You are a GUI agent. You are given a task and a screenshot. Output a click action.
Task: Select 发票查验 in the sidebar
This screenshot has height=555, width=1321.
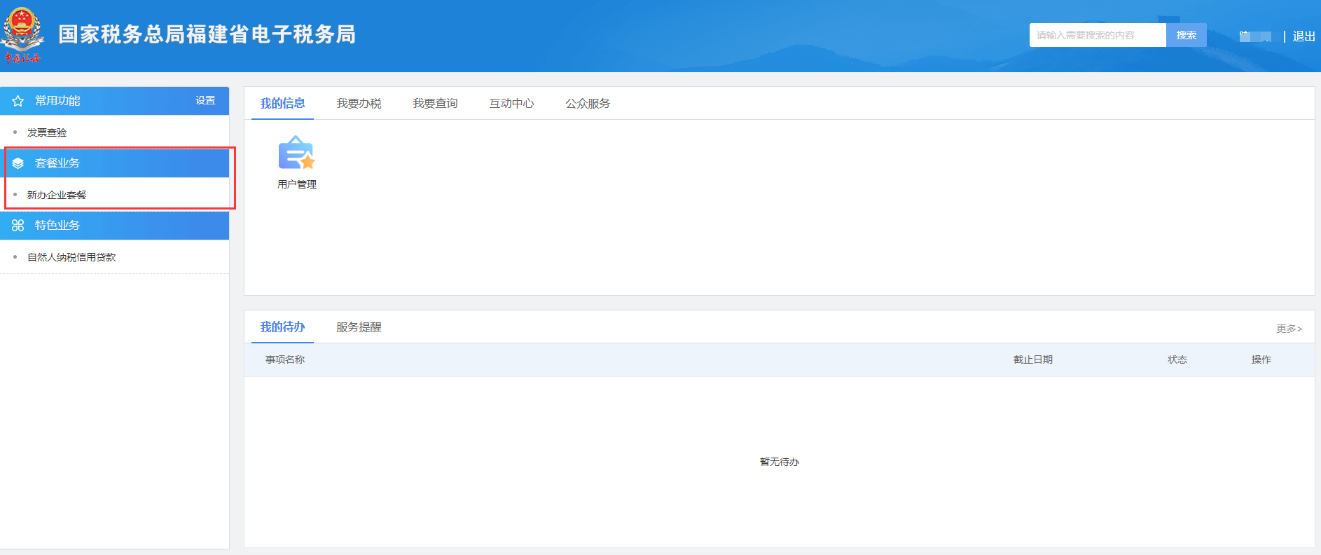click(x=47, y=132)
